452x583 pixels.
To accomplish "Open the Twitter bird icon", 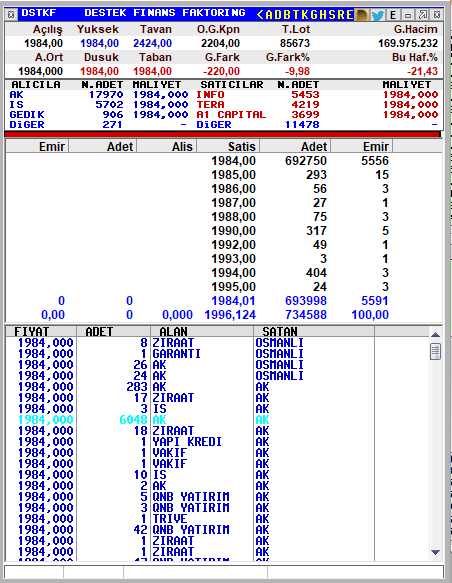I will click(x=378, y=15).
